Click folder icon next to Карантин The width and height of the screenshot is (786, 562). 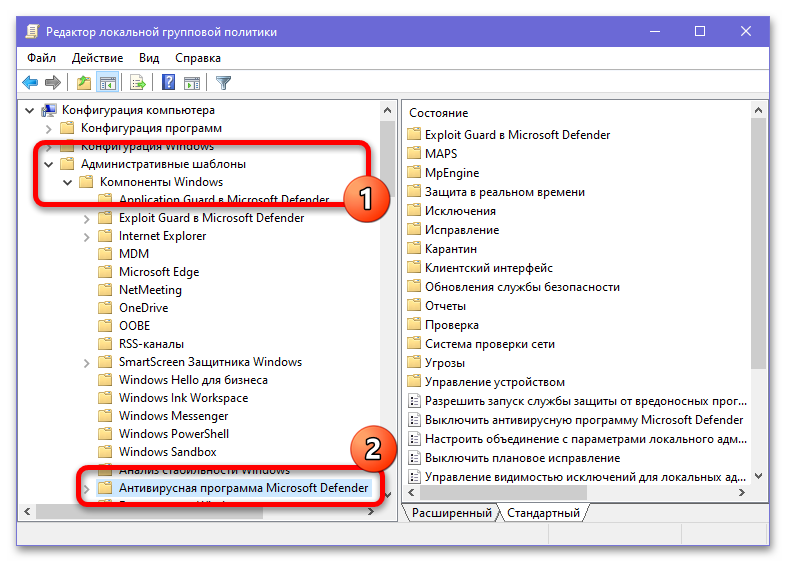point(414,248)
